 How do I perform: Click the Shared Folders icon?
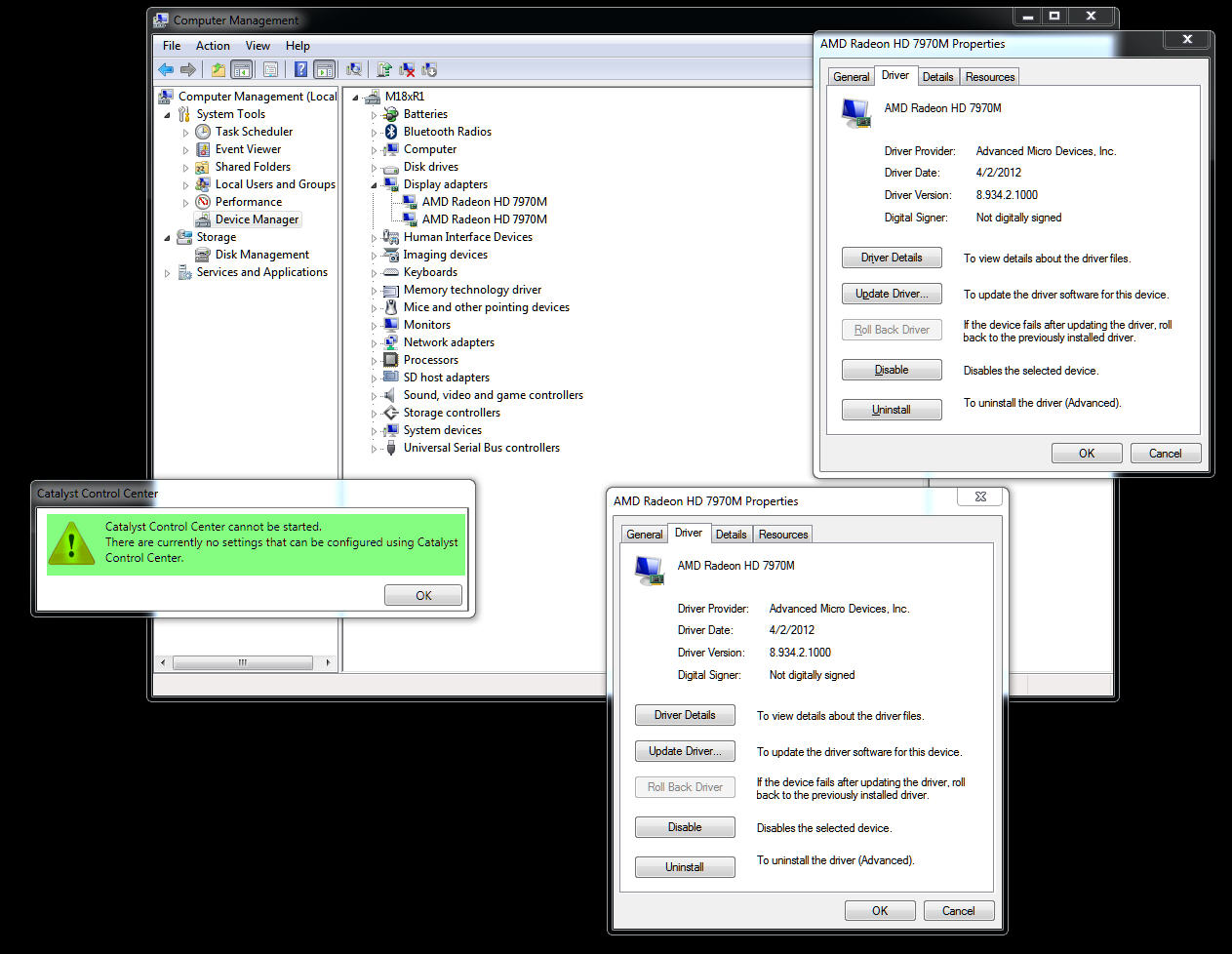pos(203,167)
